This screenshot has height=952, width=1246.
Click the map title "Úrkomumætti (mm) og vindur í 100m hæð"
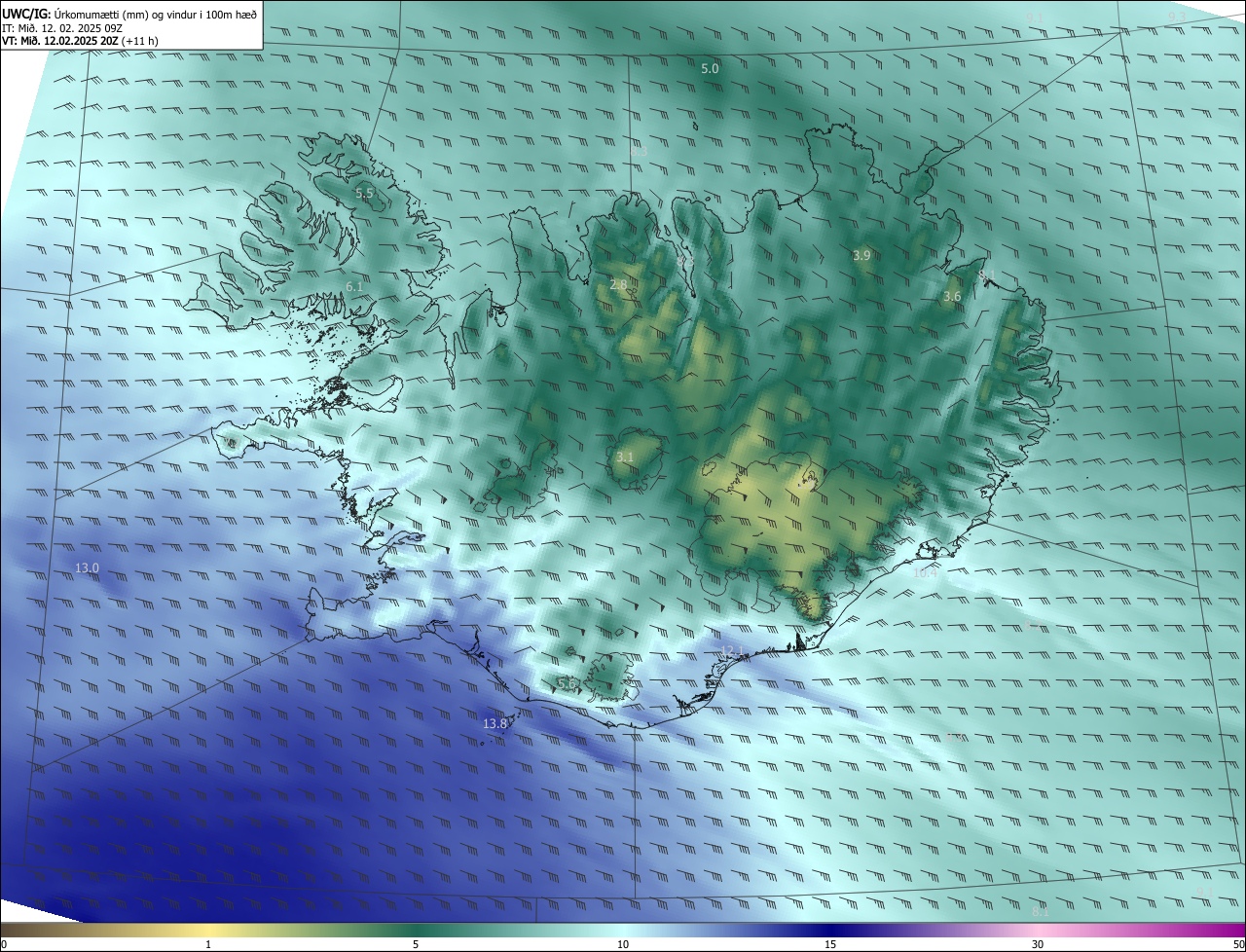click(156, 14)
